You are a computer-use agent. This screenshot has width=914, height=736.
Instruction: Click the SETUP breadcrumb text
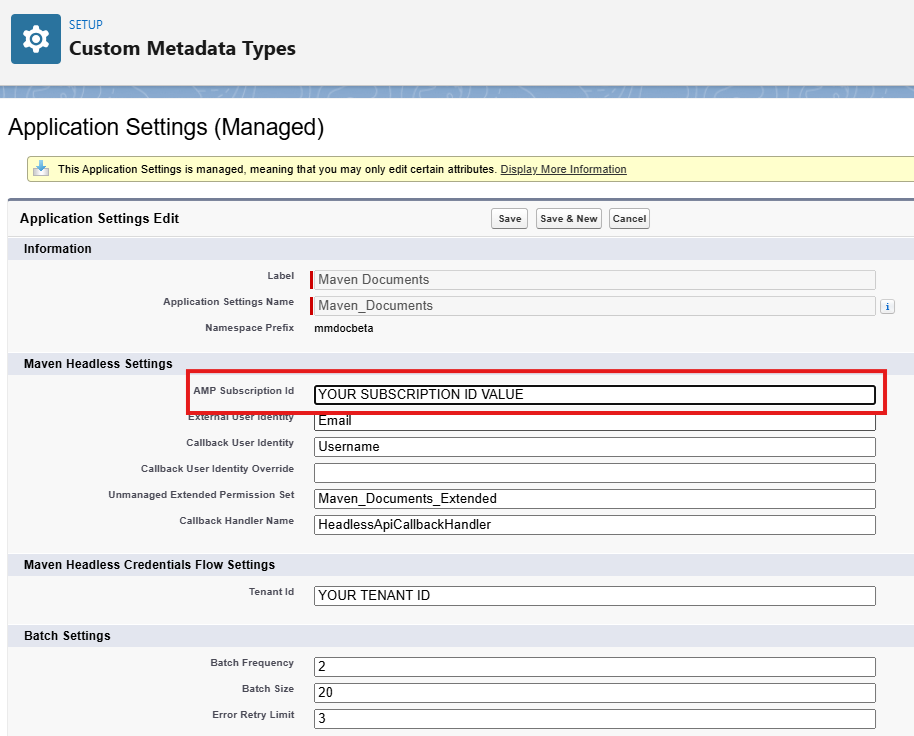coord(85,24)
